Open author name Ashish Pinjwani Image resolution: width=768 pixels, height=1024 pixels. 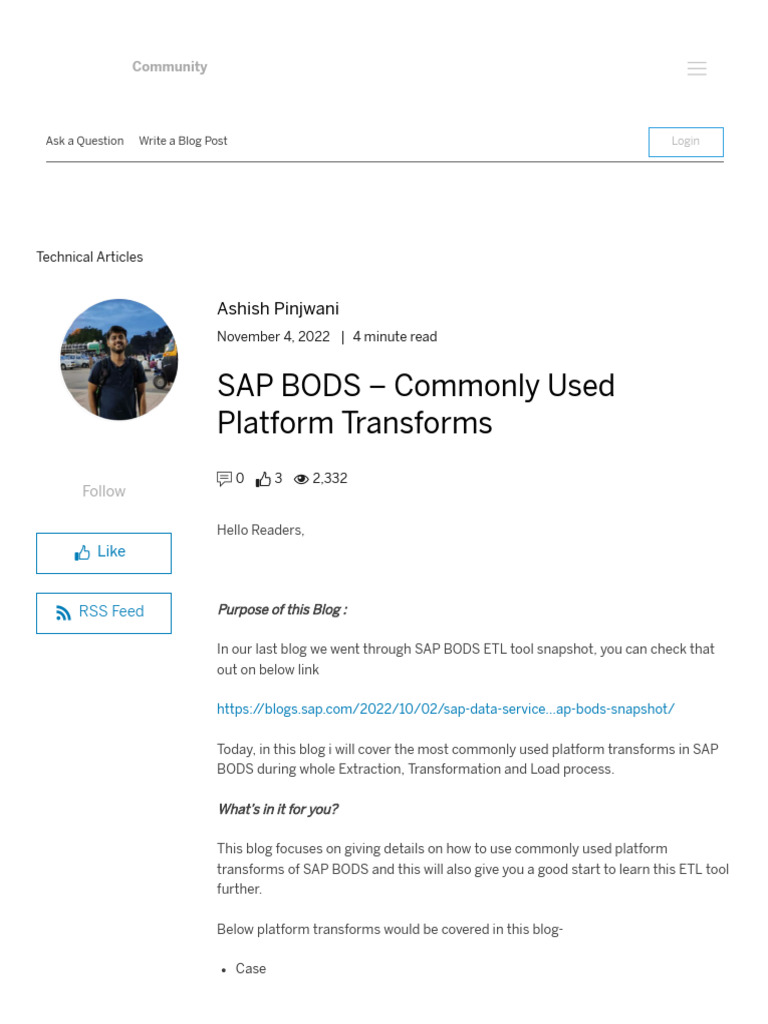(278, 309)
